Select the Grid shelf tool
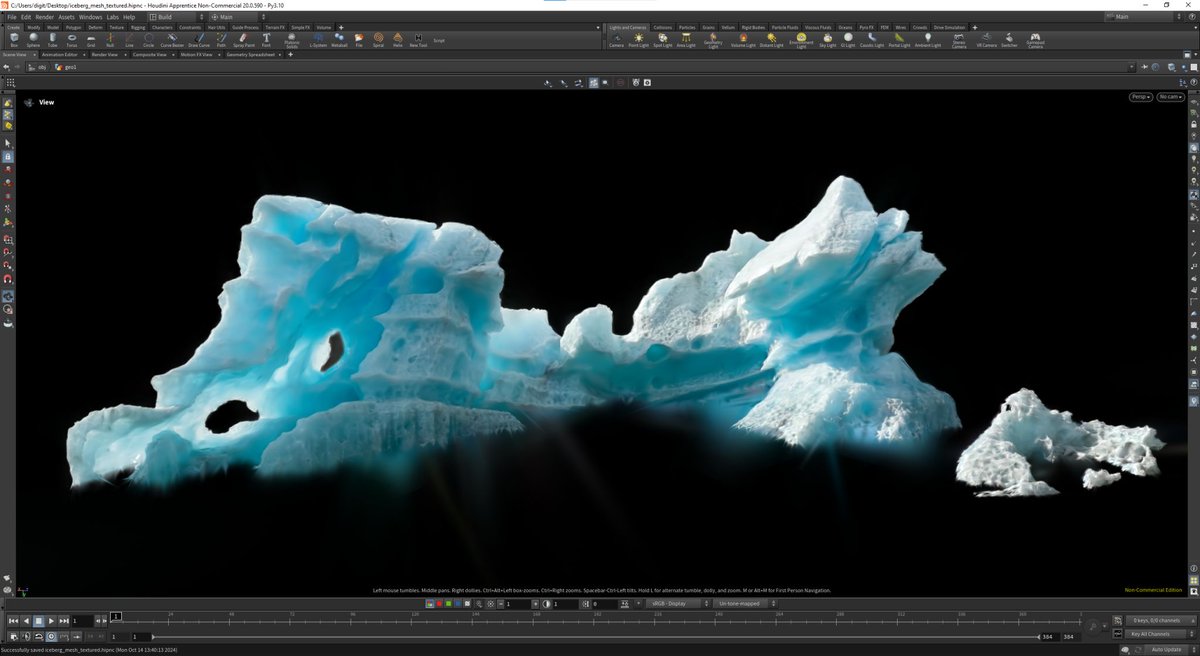This screenshot has height=656, width=1200. pyautogui.click(x=91, y=40)
